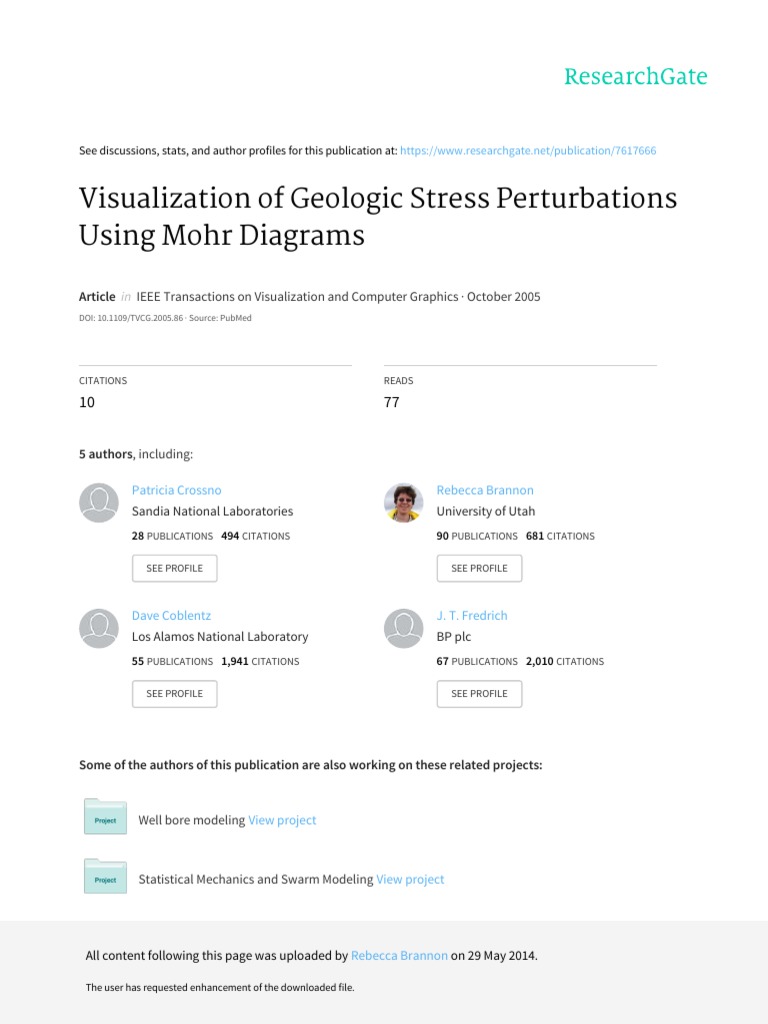Screen dimensions: 768x1024
Task: Open the researchgate.net publication URL link
Action: [x=527, y=151]
